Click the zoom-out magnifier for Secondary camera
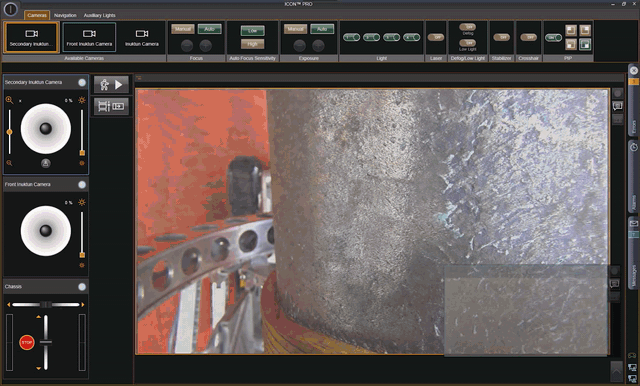Viewport: 640px width, 386px height. tap(9, 163)
